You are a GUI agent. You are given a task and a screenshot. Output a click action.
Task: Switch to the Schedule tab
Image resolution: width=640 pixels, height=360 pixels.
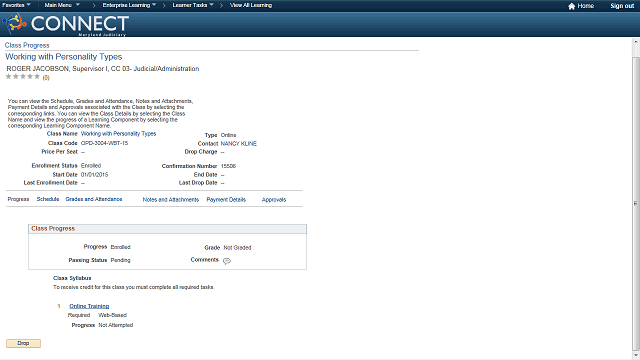[48, 199]
